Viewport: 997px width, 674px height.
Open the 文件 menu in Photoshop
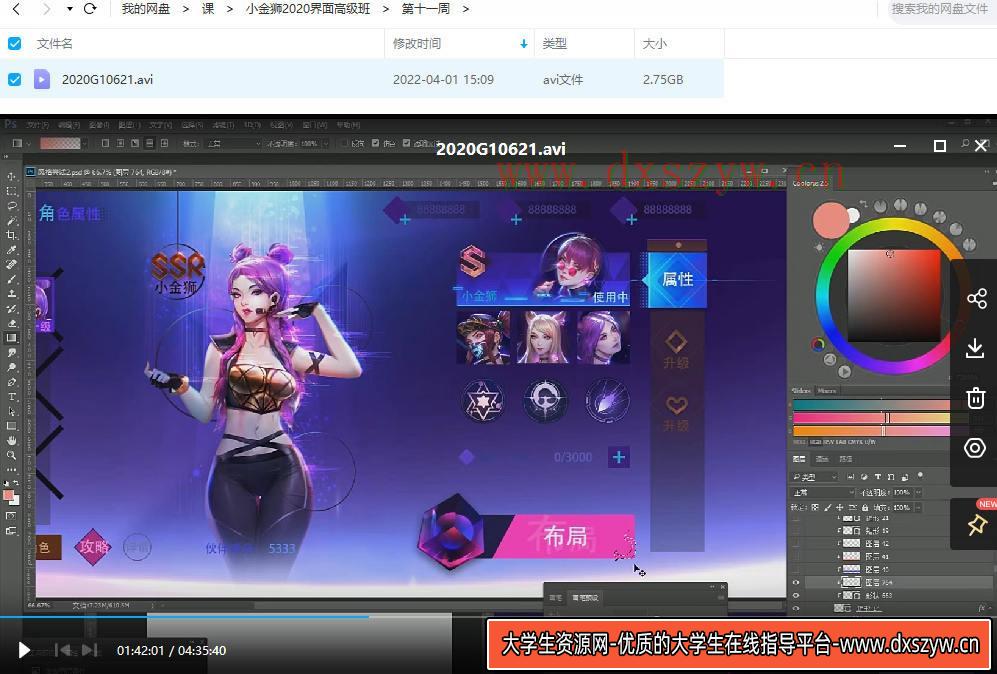click(38, 125)
